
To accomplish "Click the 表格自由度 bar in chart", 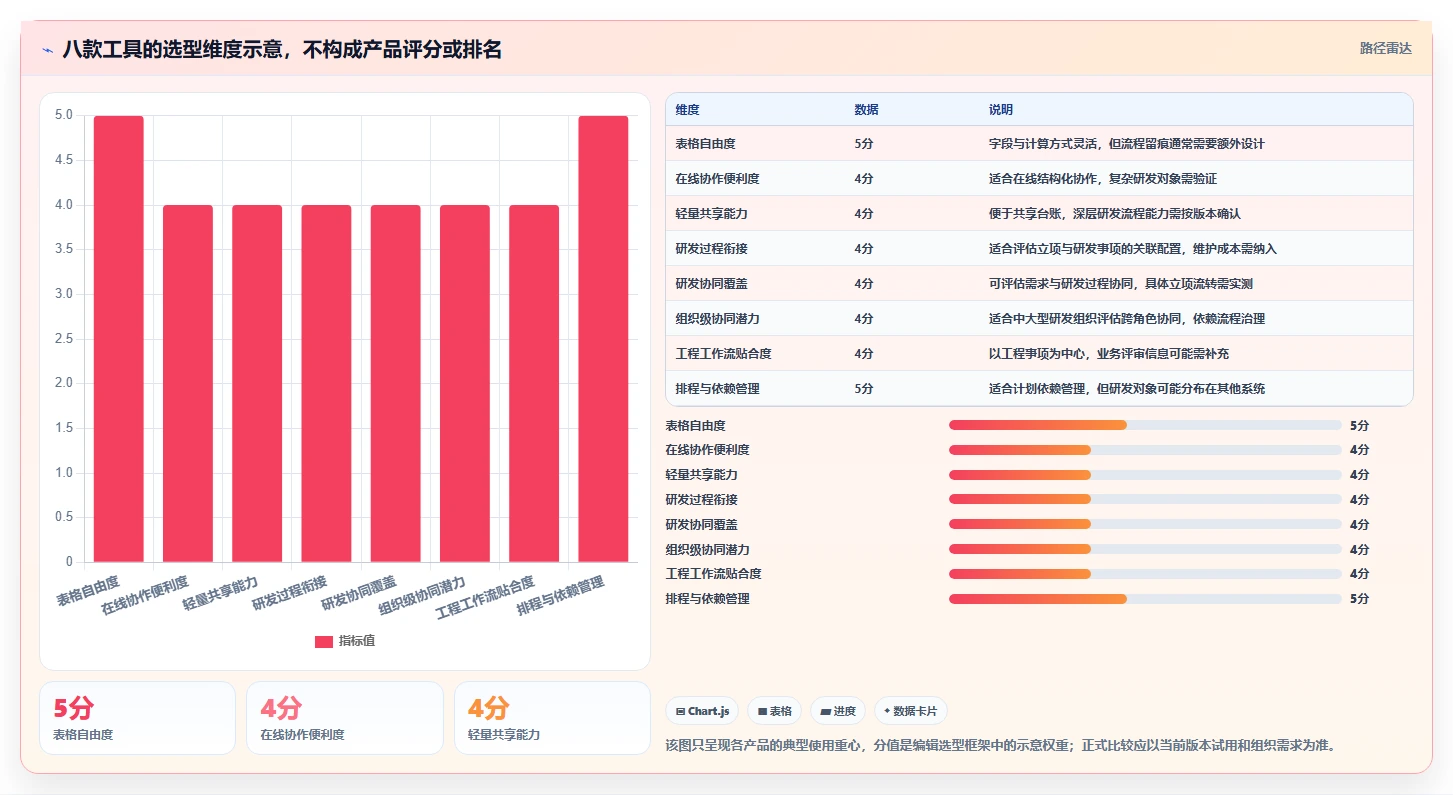I will click(x=119, y=339).
